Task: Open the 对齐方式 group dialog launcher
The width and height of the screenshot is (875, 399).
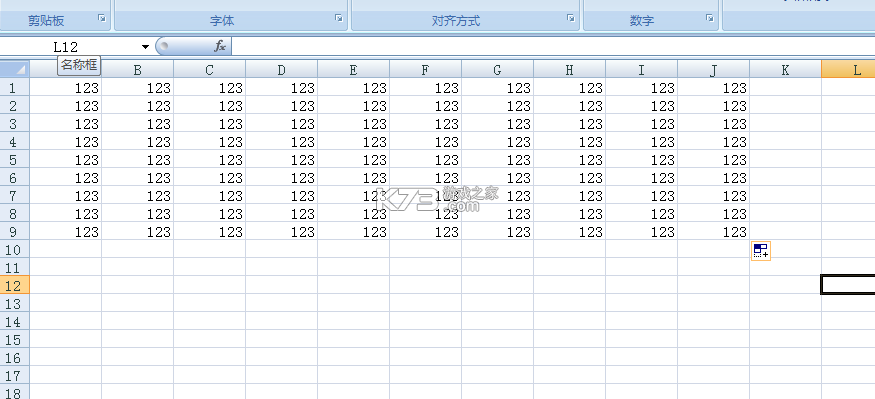Action: click(570, 18)
